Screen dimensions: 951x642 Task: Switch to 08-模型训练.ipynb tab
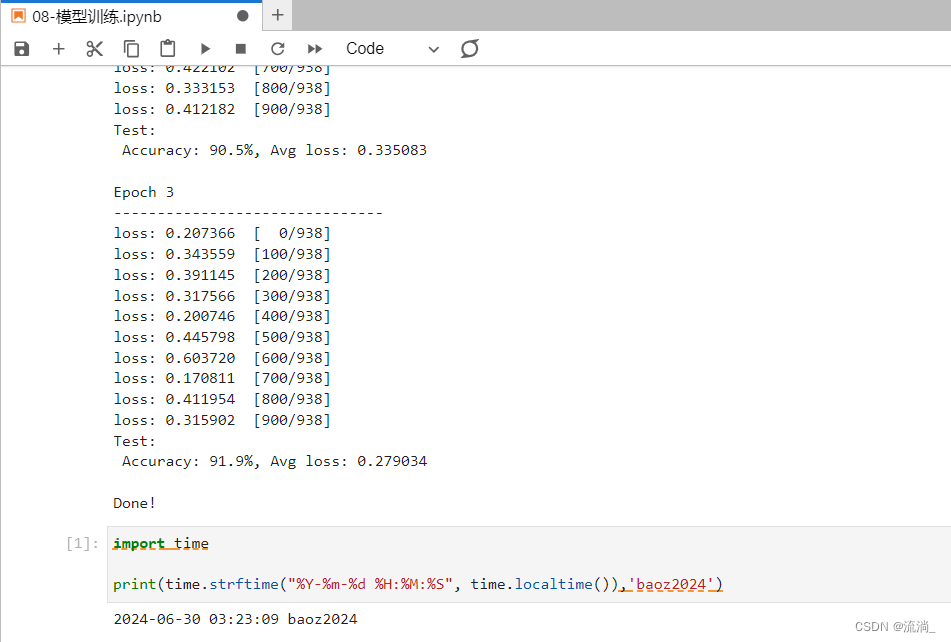pyautogui.click(x=131, y=16)
